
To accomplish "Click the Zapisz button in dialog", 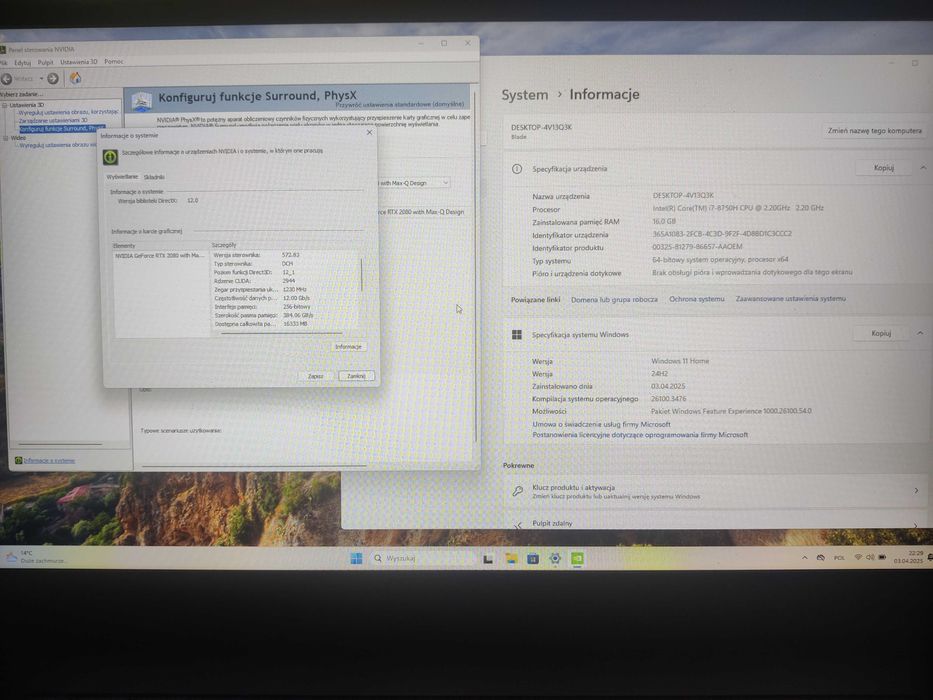I will point(315,376).
